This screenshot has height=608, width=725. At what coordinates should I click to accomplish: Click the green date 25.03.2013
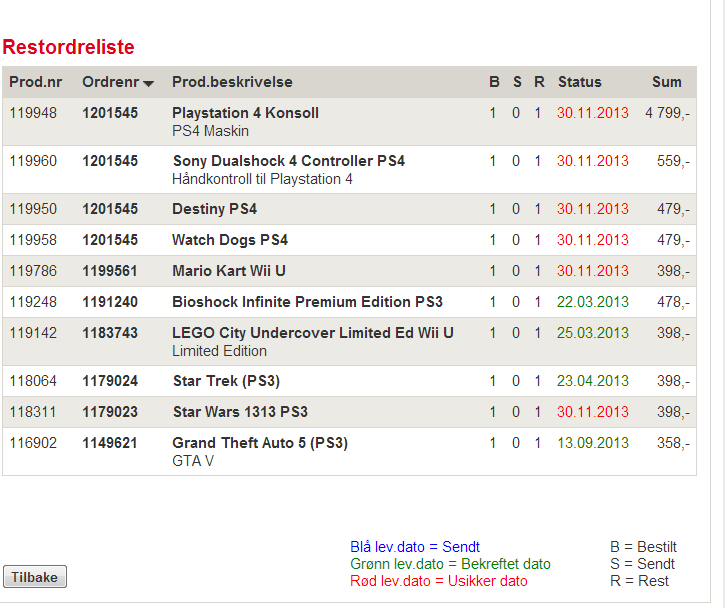click(593, 333)
